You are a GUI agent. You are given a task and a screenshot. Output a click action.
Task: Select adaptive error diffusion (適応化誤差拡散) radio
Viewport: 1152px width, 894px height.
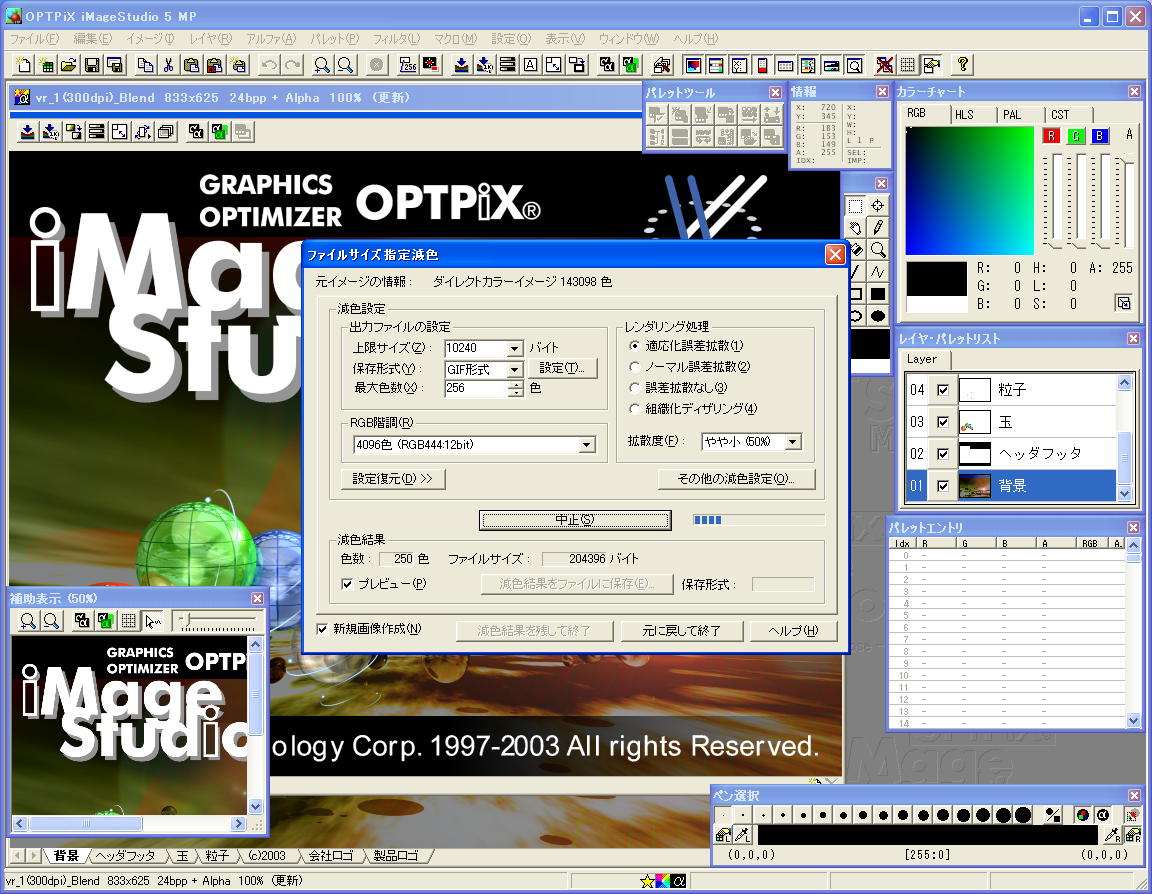tap(635, 346)
